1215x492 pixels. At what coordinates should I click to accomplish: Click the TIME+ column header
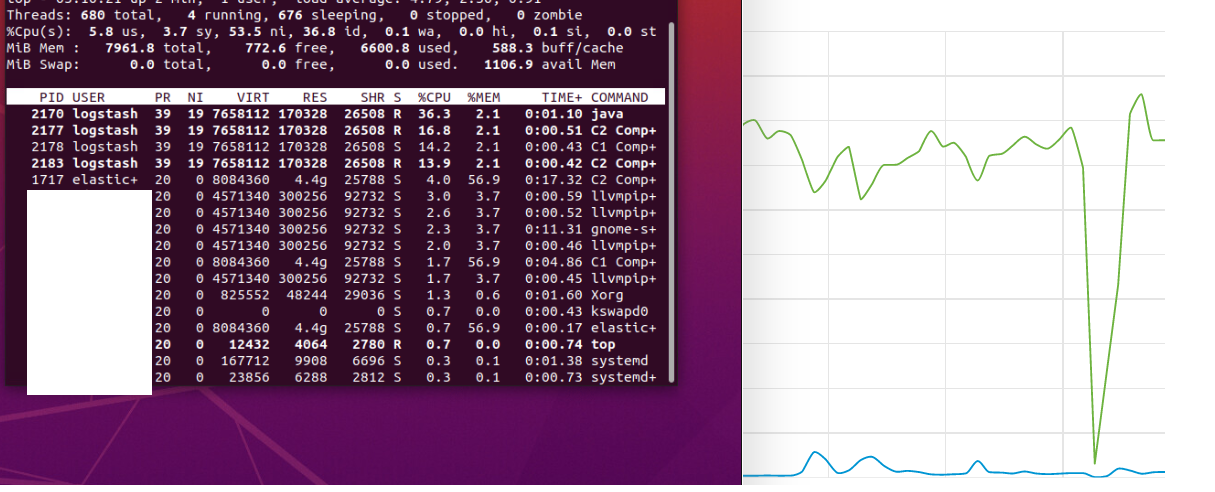coord(563,97)
